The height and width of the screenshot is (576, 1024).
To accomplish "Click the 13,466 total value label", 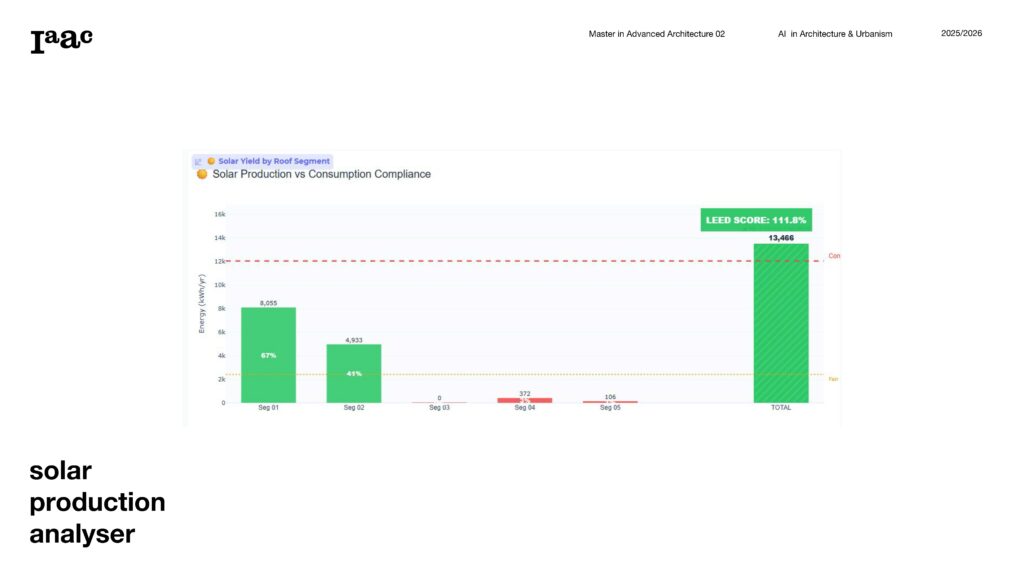I will click(781, 238).
